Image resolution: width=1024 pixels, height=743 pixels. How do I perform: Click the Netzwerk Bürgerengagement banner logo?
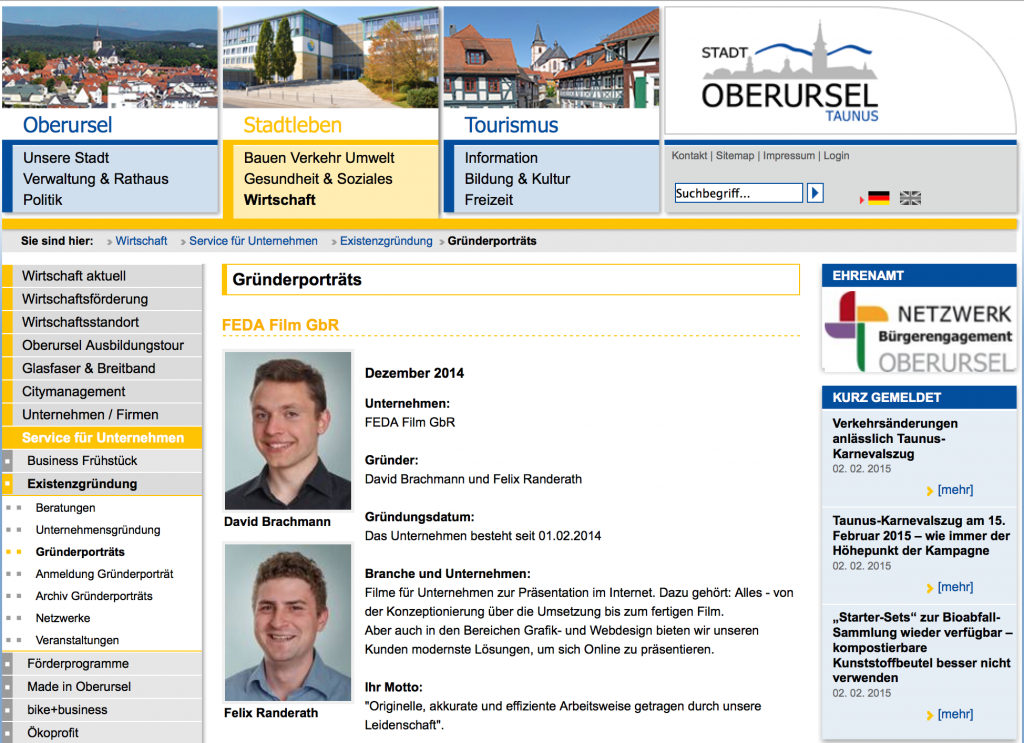[x=918, y=331]
